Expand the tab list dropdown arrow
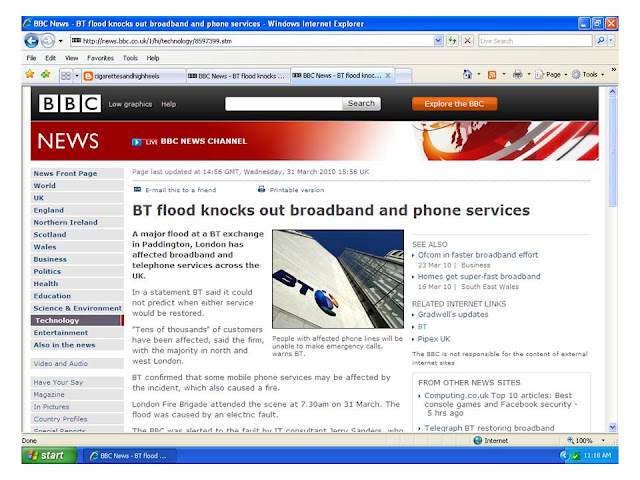The width and height of the screenshot is (640, 480). click(77, 76)
